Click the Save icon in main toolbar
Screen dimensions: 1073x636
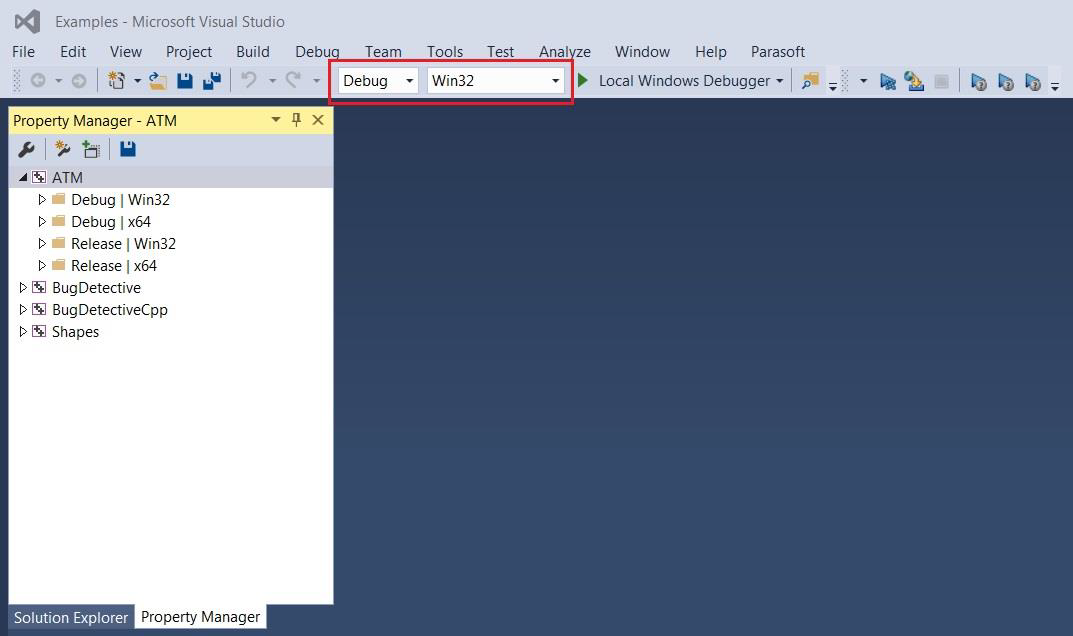point(185,81)
